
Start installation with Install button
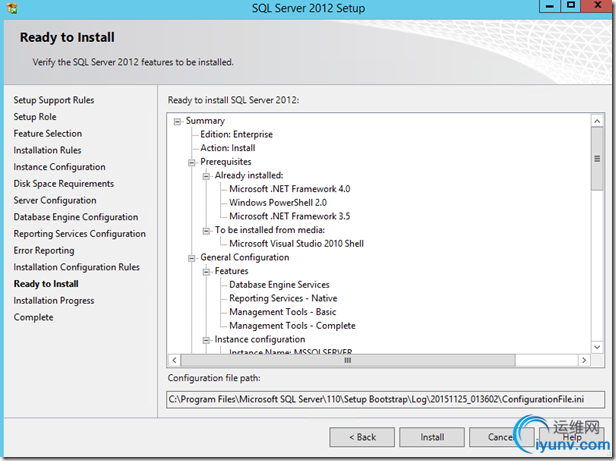[432, 437]
